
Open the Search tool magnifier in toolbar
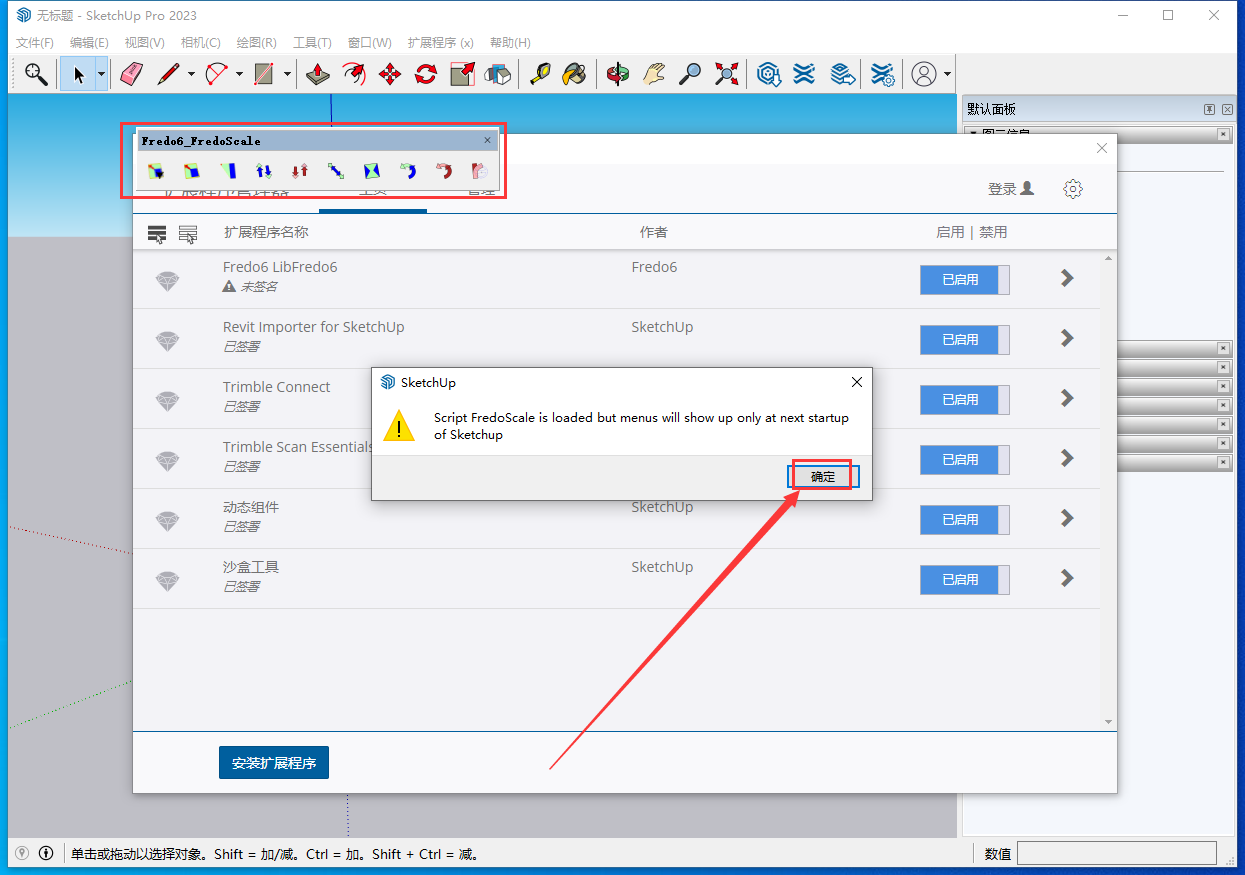coord(37,74)
